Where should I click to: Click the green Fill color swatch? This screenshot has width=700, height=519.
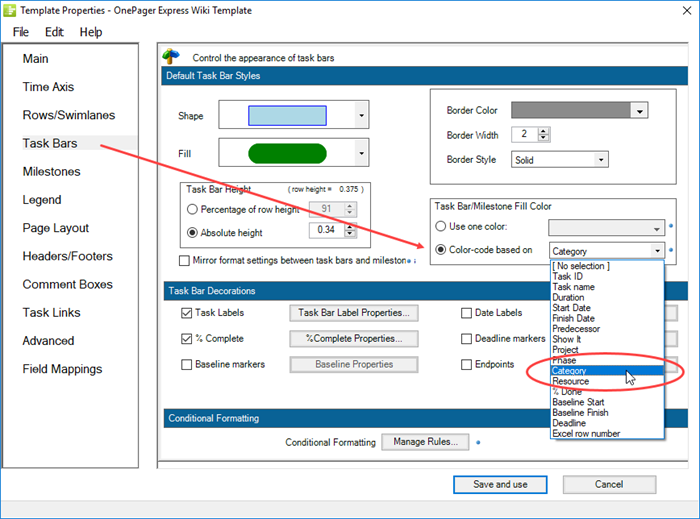point(286,153)
